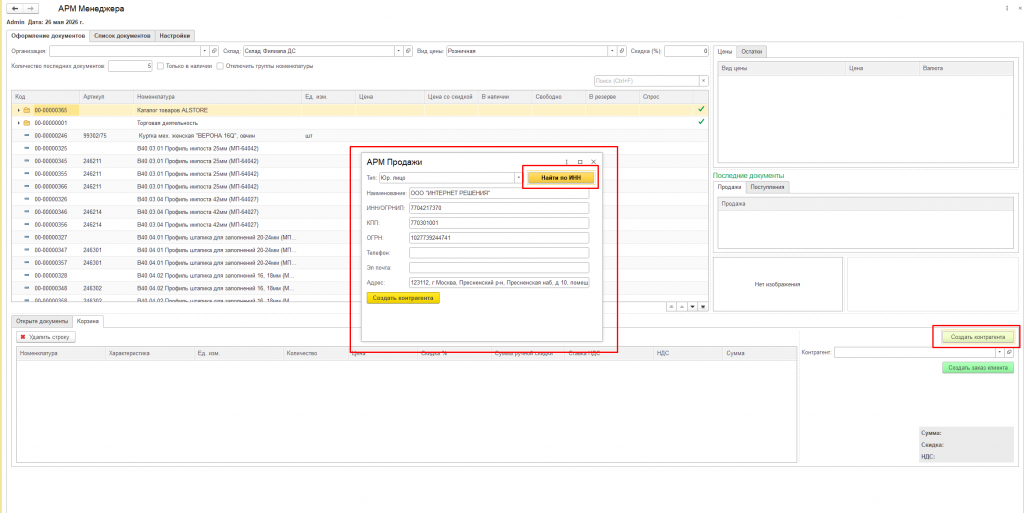Expand the Торговая деятельность group
1024x513 pixels.
18,123
